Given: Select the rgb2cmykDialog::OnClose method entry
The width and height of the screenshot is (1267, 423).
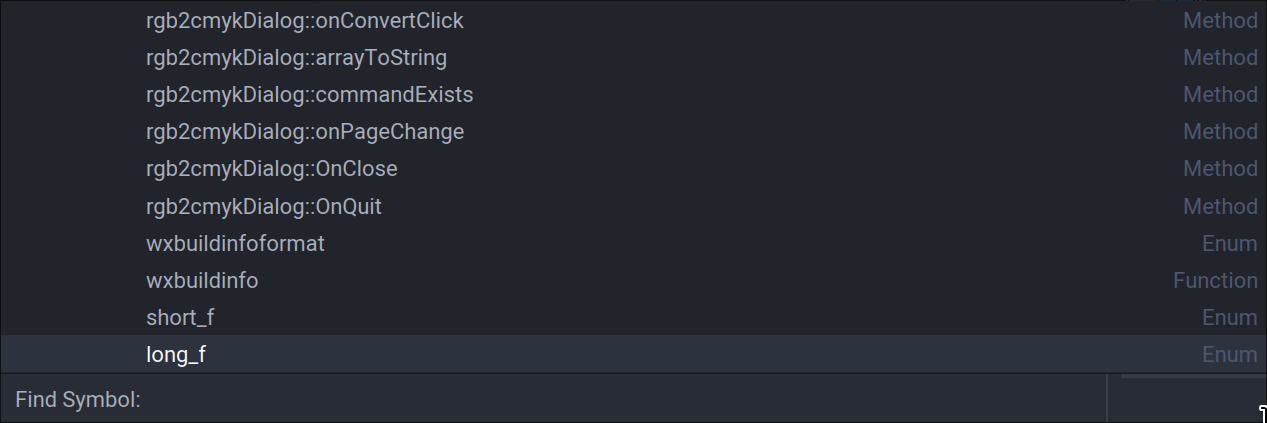Looking at the screenshot, I should (271, 168).
